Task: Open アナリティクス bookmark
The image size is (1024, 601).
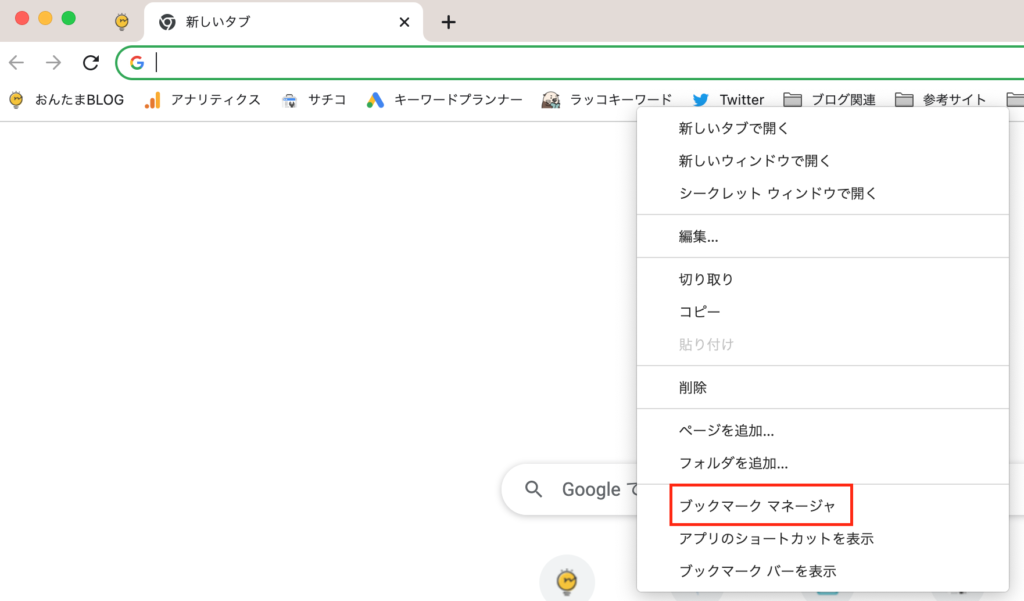Action: point(202,100)
